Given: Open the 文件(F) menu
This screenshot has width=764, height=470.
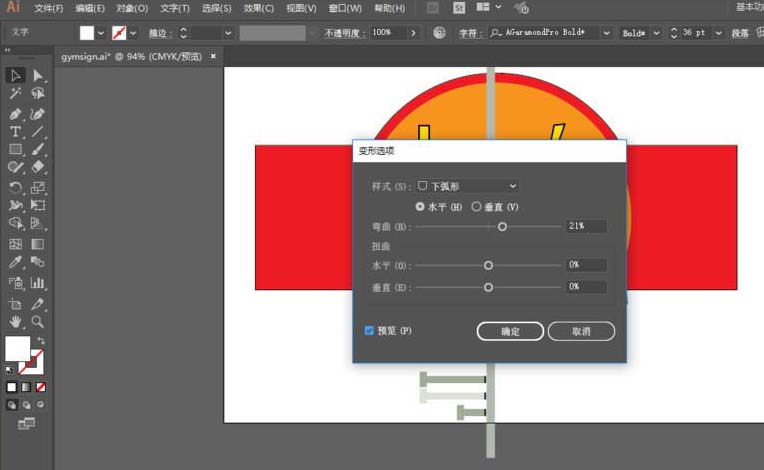Looking at the screenshot, I should point(48,8).
